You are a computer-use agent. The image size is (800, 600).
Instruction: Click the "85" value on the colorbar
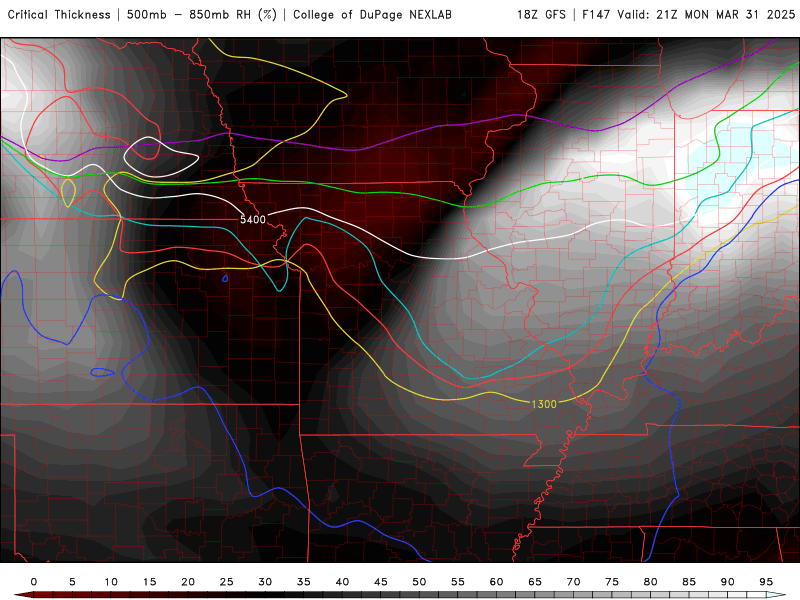pos(689,582)
